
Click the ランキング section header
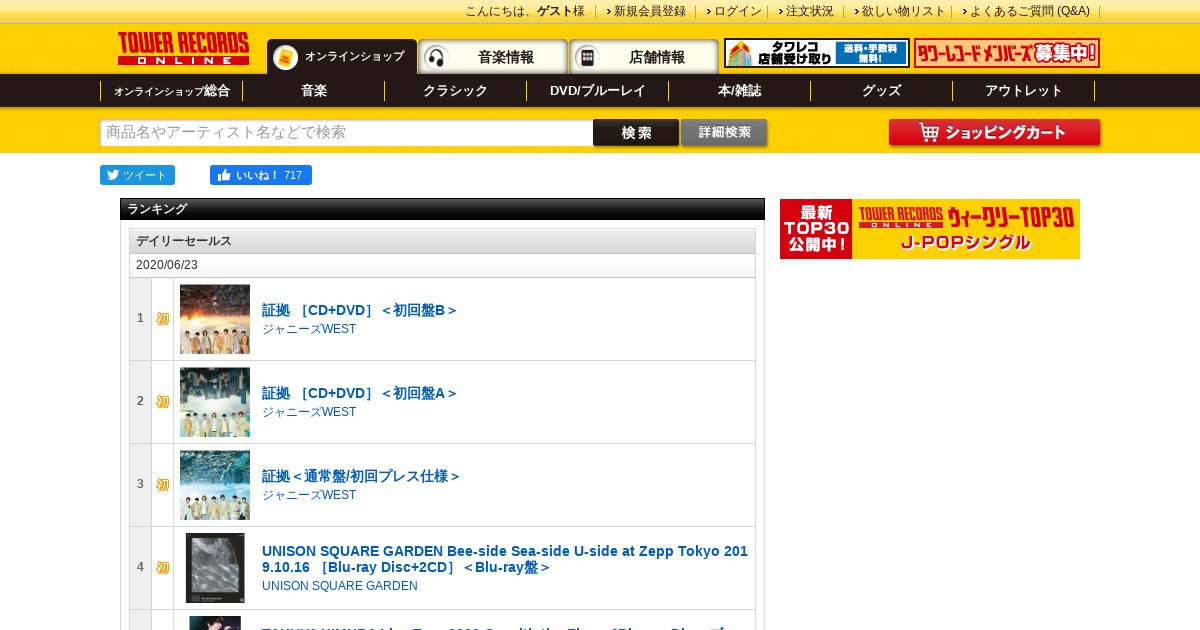[x=442, y=209]
